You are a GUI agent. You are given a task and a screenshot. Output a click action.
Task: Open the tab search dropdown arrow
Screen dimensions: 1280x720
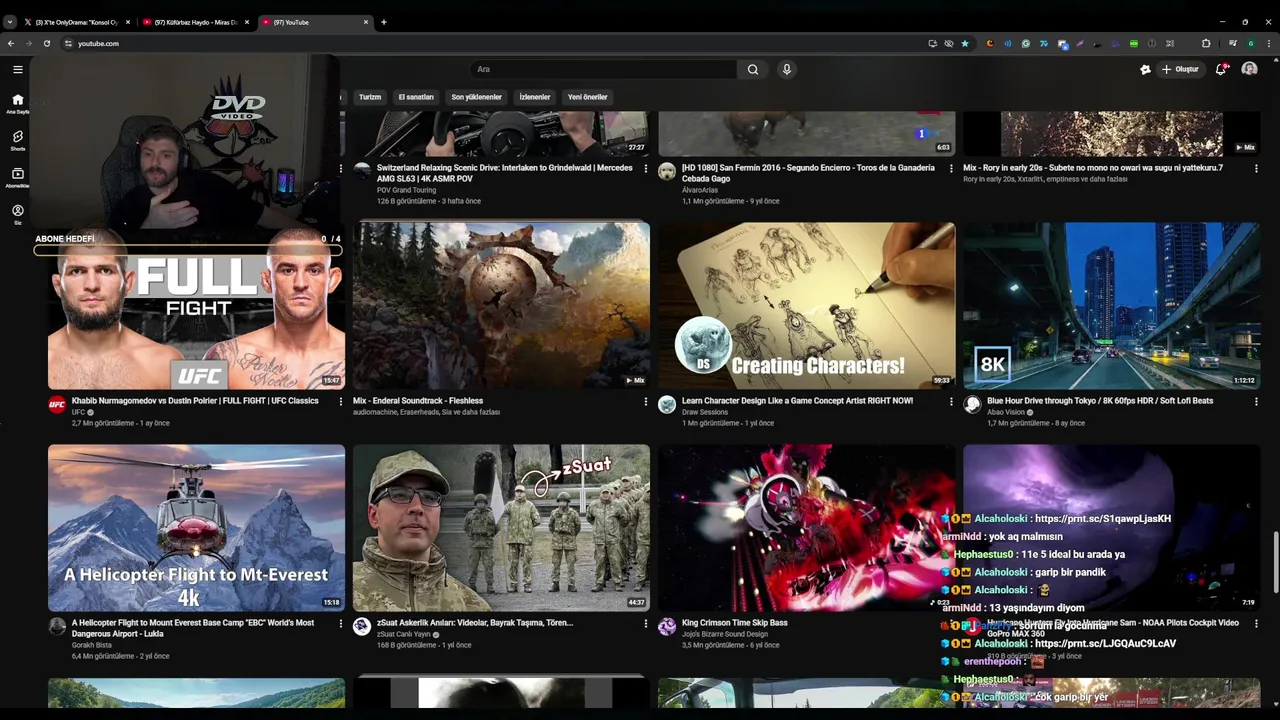click(10, 22)
